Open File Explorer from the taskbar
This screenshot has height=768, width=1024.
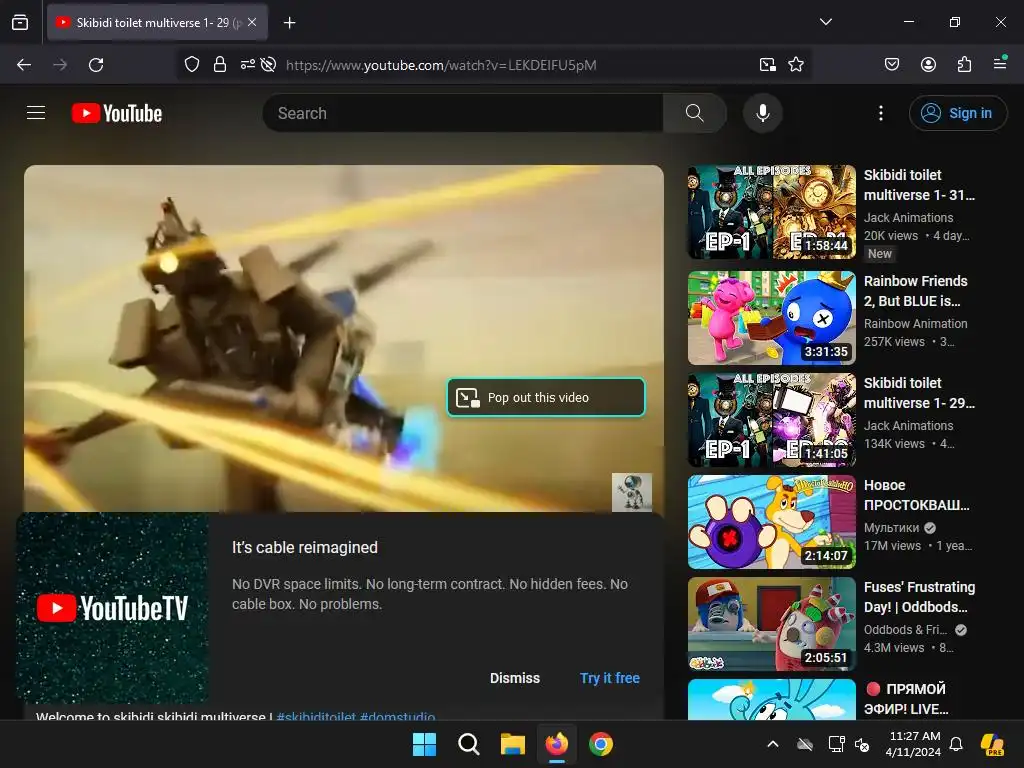[x=513, y=744]
